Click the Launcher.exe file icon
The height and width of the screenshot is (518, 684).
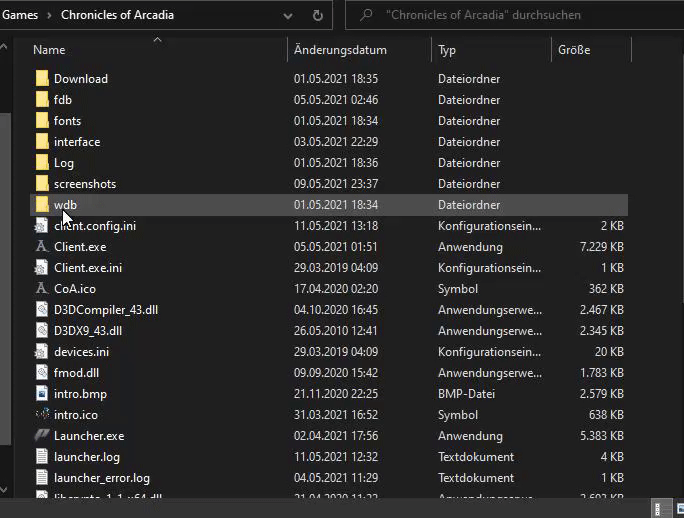point(42,435)
